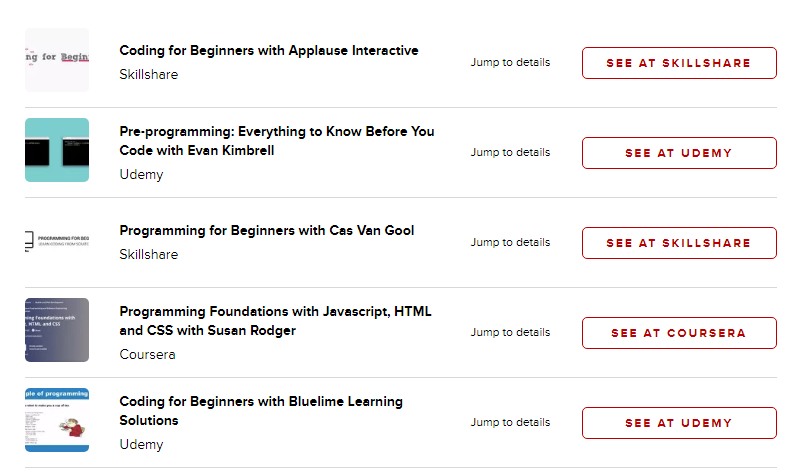Jump to details for Bluelime Learning course

[x=510, y=422]
